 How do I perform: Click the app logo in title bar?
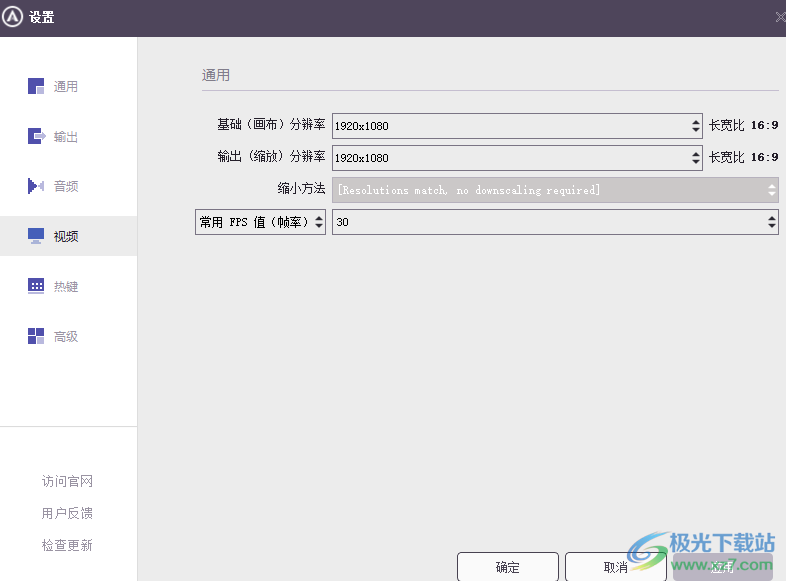tap(12, 17)
